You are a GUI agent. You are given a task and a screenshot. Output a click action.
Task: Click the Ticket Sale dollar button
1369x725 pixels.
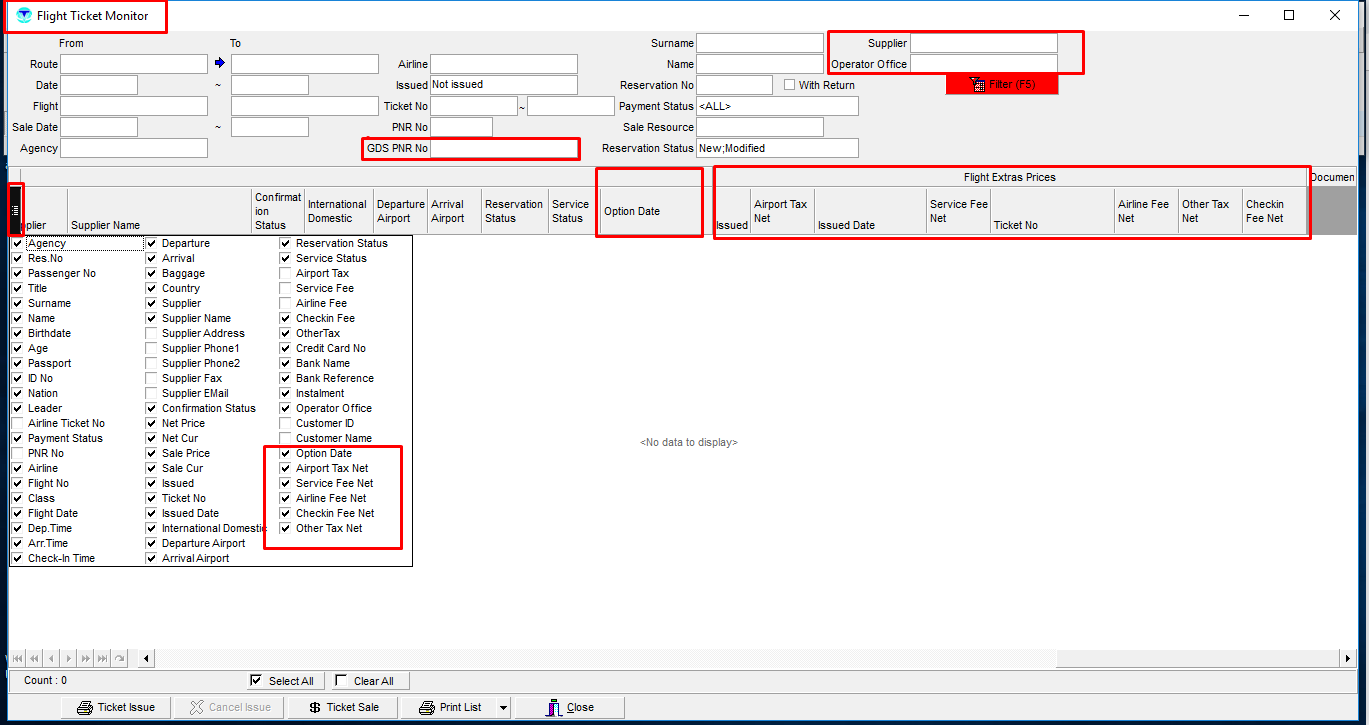point(343,707)
